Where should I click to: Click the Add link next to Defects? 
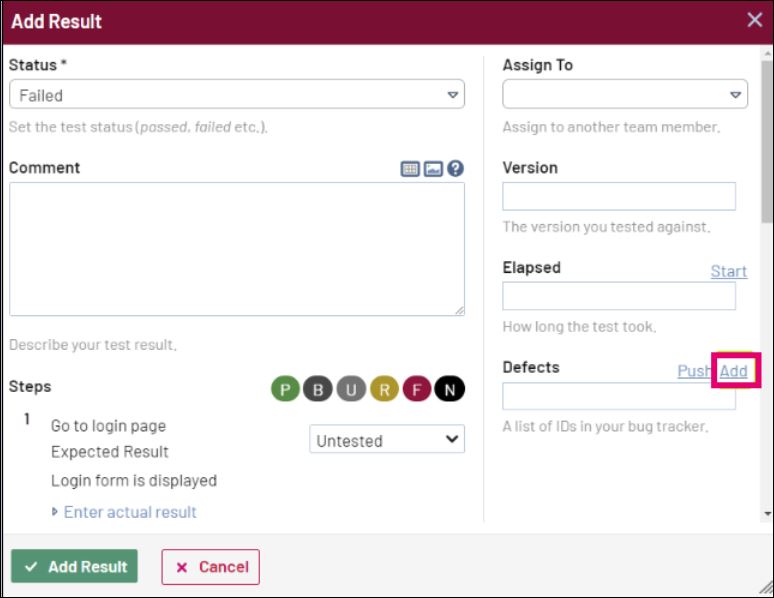pos(734,371)
